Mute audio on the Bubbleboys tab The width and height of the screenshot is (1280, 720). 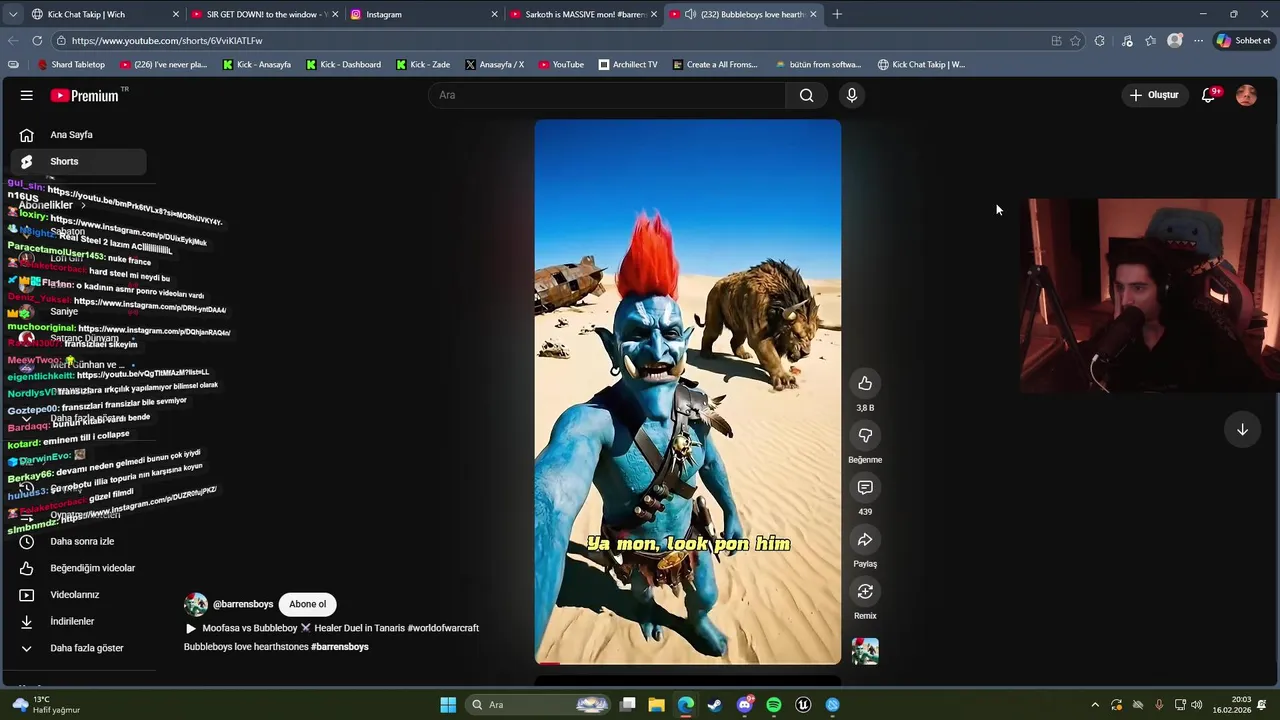pos(691,14)
